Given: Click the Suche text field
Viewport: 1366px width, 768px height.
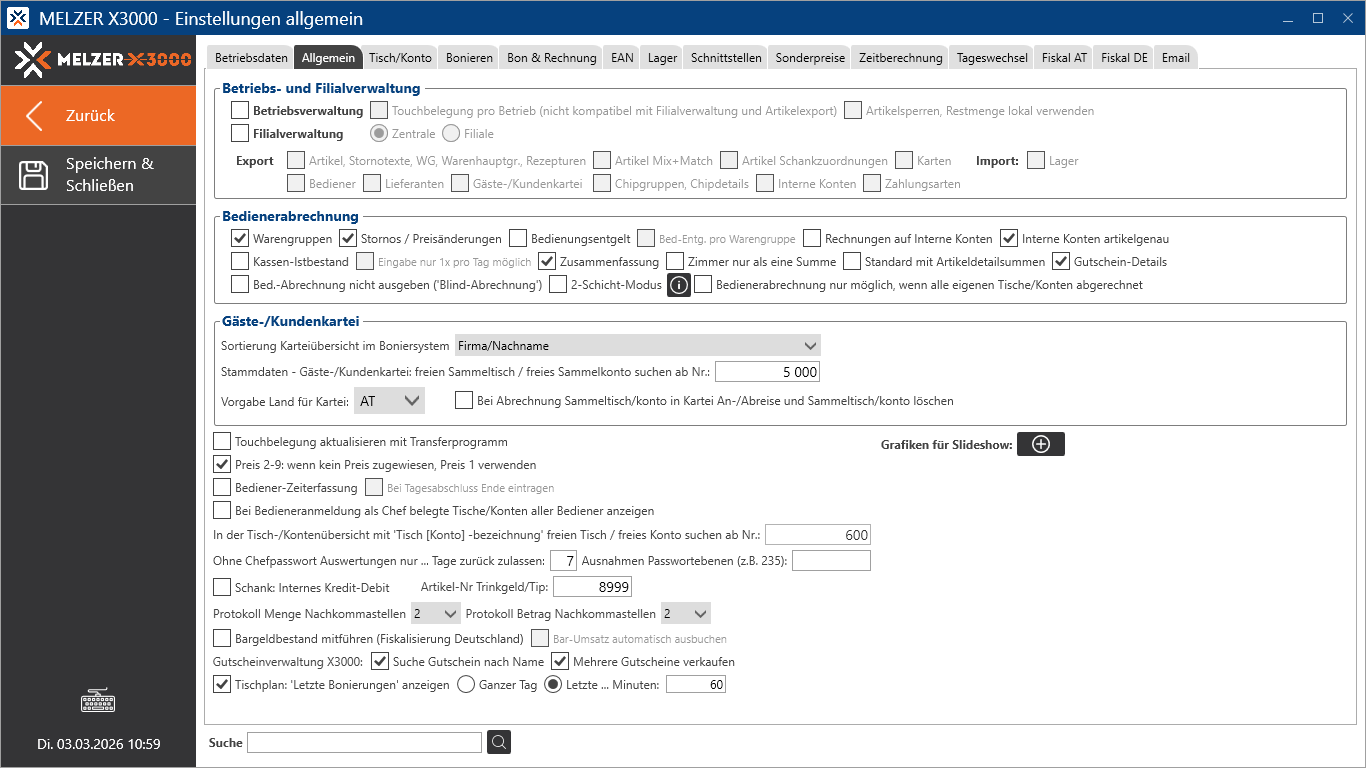Looking at the screenshot, I should click(x=364, y=742).
